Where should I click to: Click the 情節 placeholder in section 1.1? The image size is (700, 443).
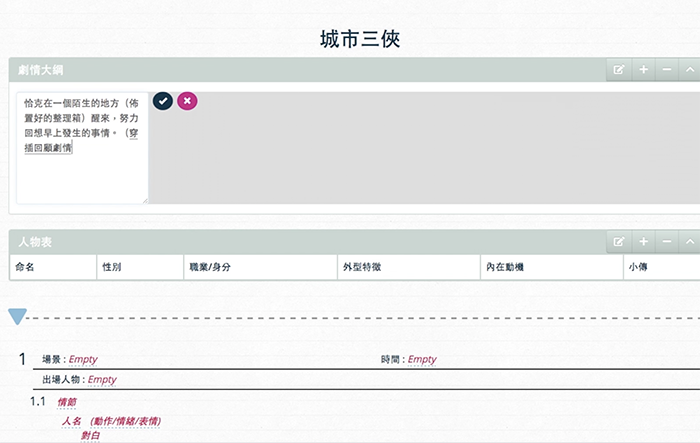(x=67, y=402)
